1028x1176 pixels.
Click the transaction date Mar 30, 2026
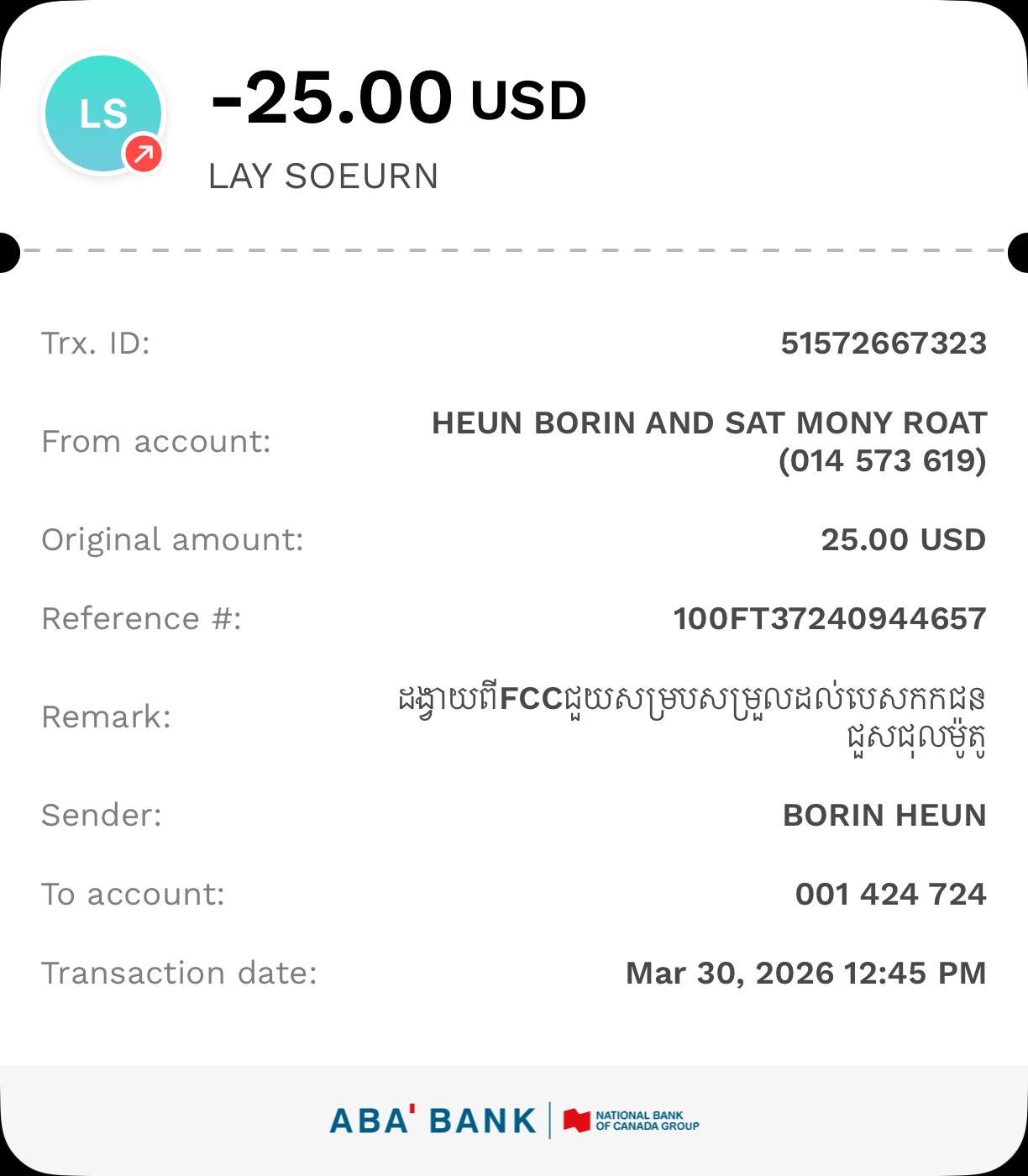coord(805,973)
